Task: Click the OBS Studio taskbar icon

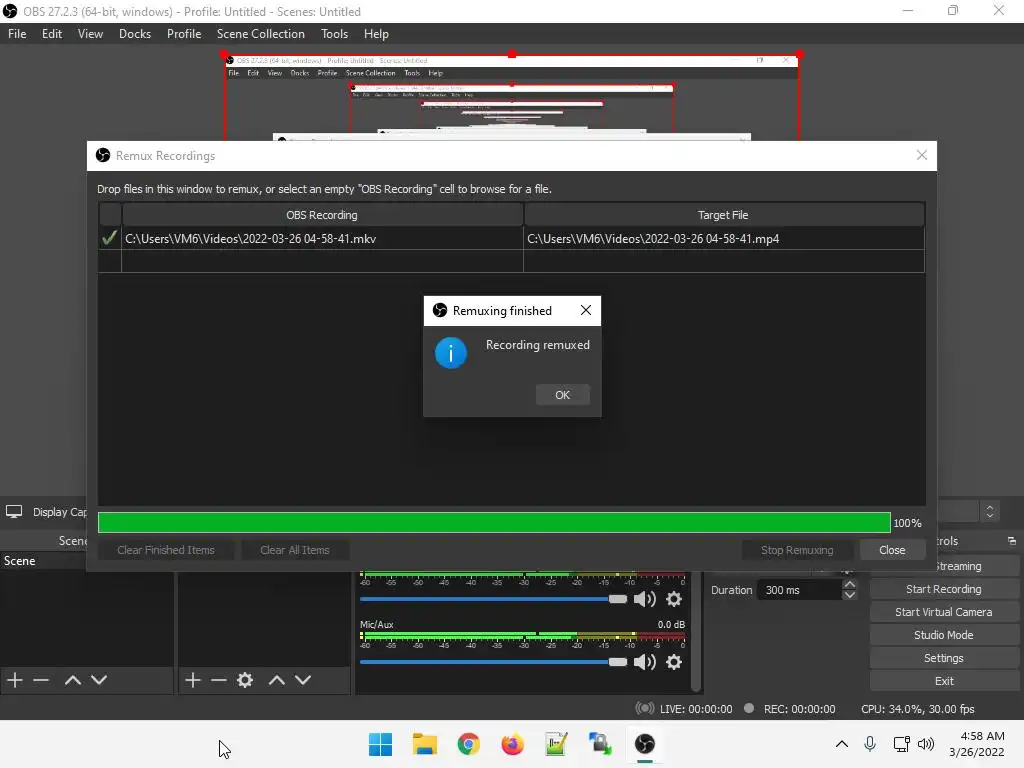Action: click(x=645, y=744)
